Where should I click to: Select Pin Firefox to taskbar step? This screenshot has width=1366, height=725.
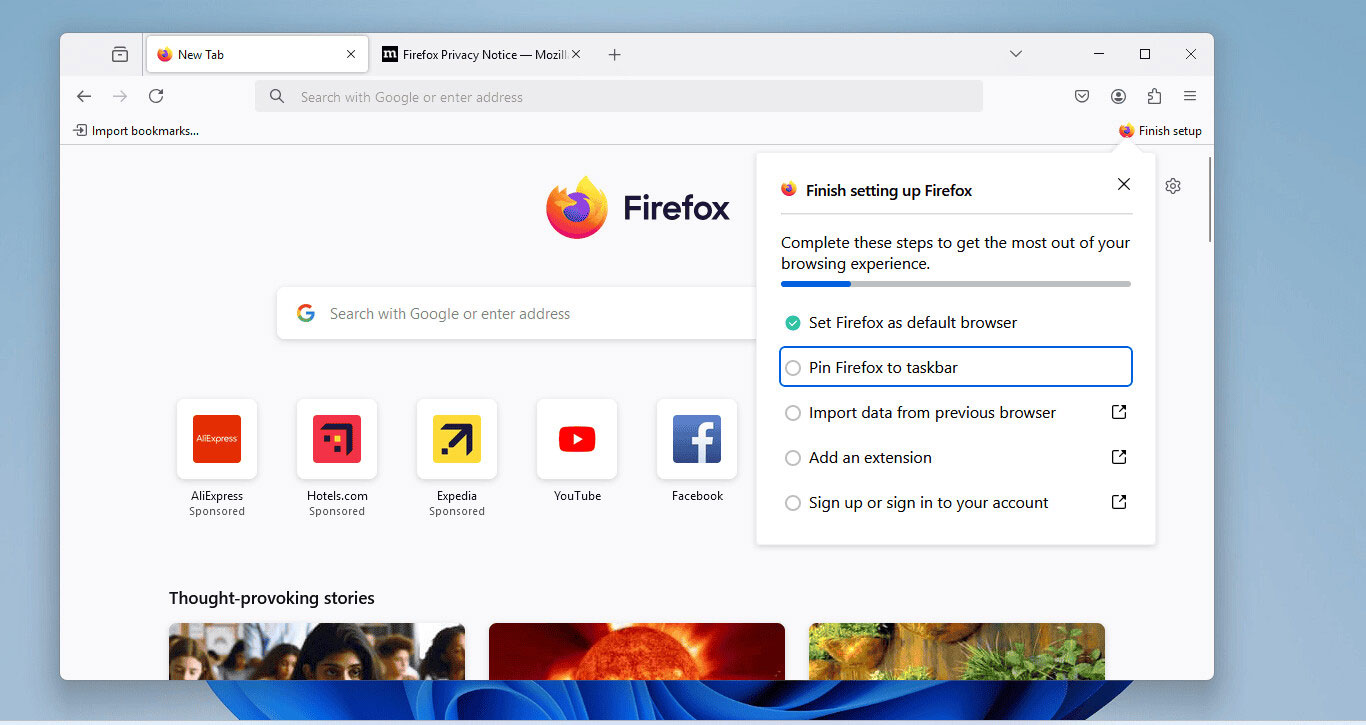click(x=955, y=367)
